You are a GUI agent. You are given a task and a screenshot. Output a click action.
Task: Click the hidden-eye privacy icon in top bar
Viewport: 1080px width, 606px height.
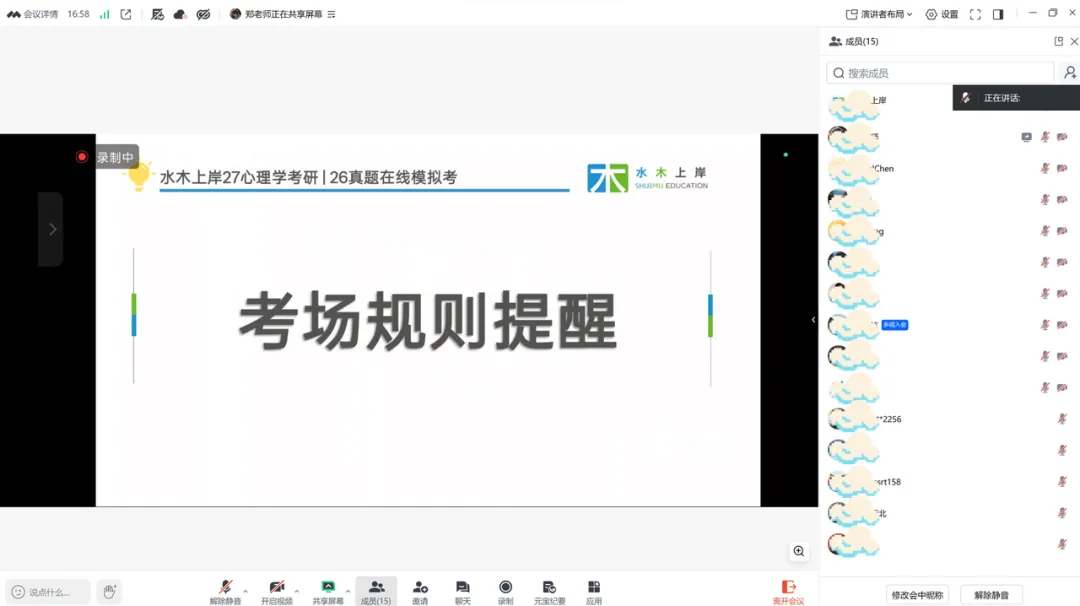pos(203,14)
